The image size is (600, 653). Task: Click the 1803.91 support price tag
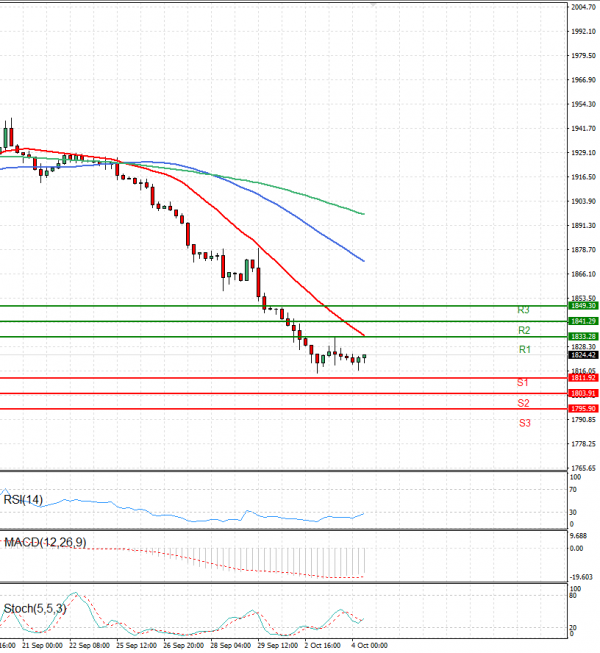click(583, 393)
